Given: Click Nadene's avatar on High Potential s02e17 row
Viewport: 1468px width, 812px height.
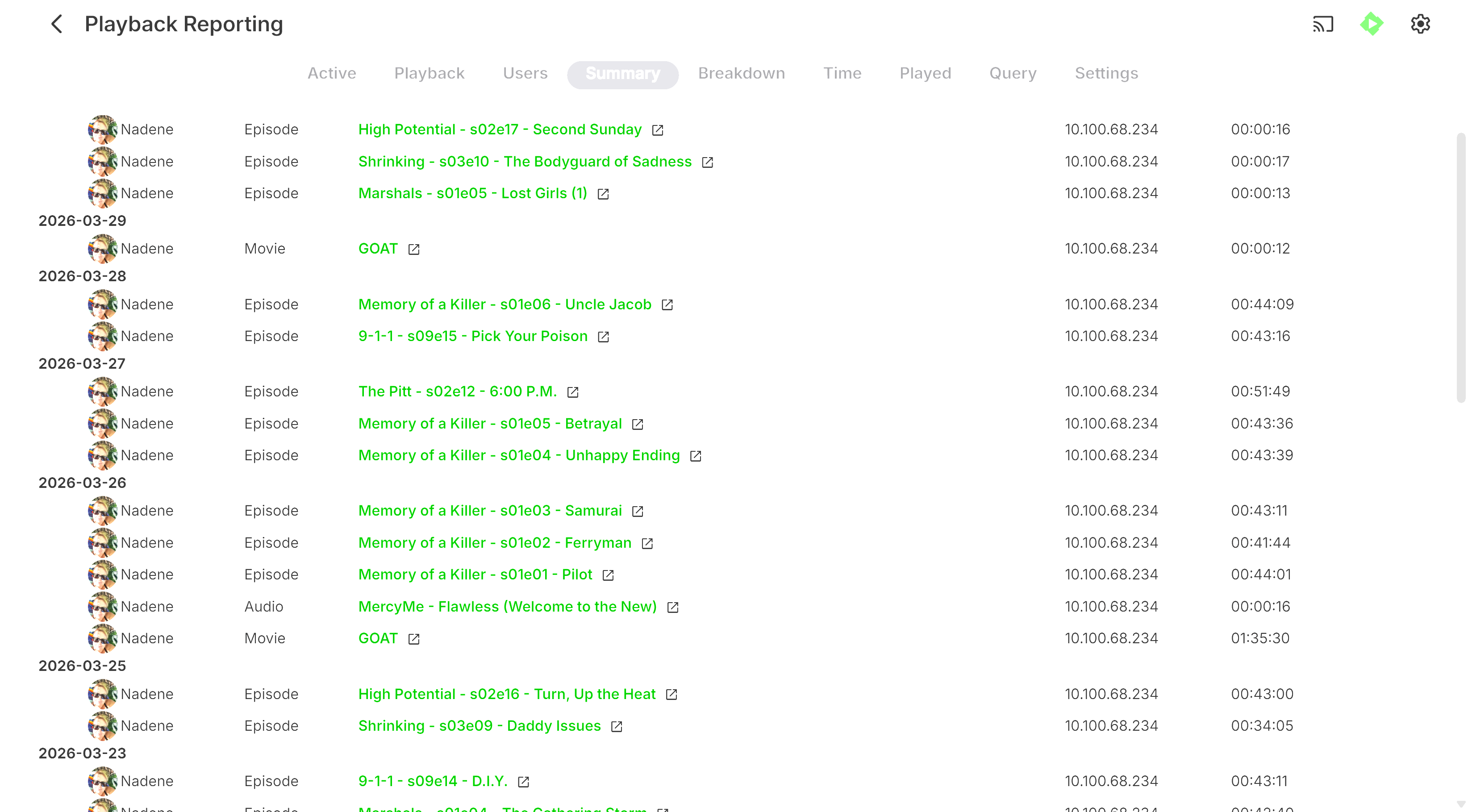Looking at the screenshot, I should click(x=103, y=129).
